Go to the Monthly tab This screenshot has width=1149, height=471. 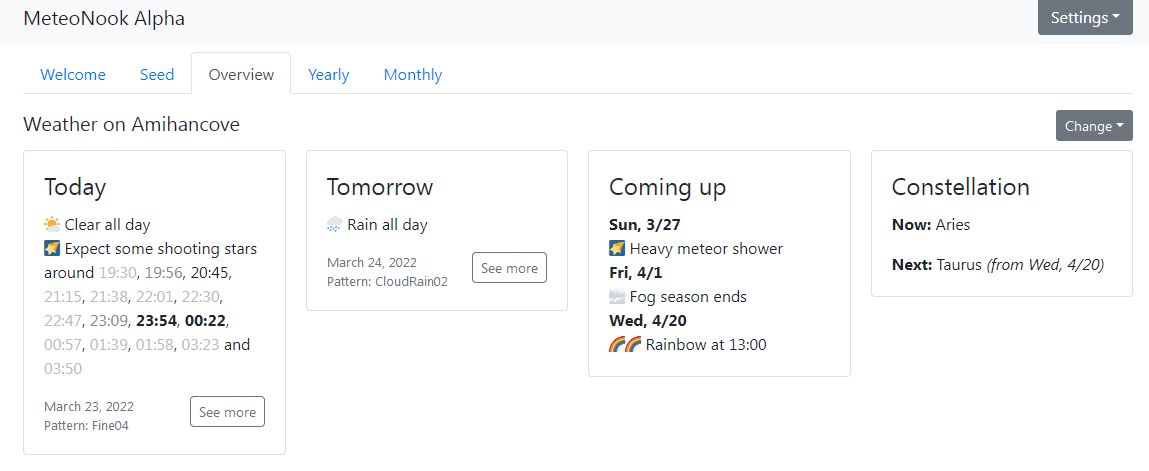(x=413, y=75)
